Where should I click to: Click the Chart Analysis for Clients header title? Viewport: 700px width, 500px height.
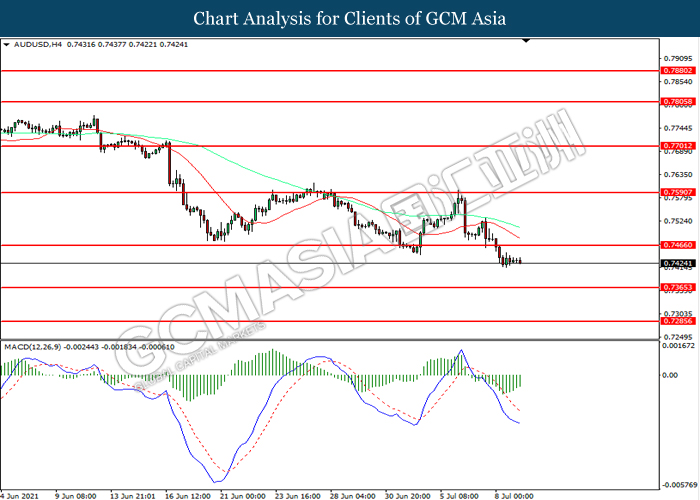[350, 18]
